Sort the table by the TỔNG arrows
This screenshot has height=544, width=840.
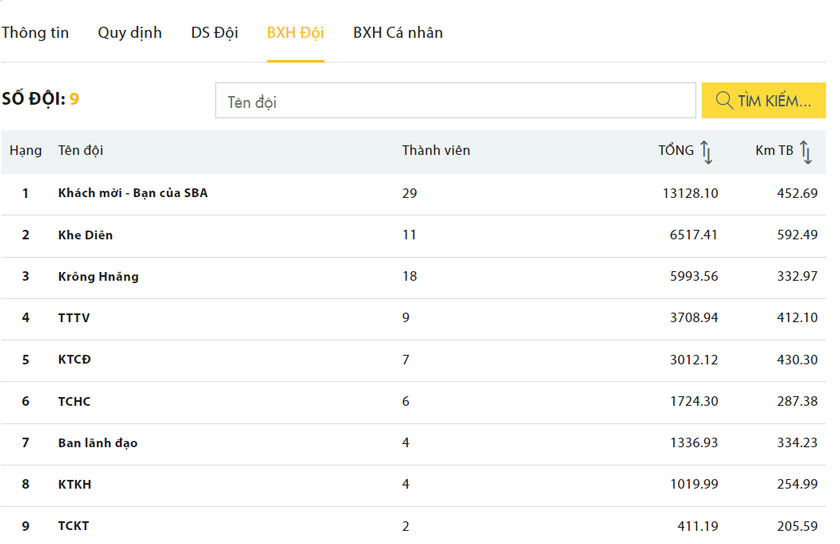click(x=706, y=152)
